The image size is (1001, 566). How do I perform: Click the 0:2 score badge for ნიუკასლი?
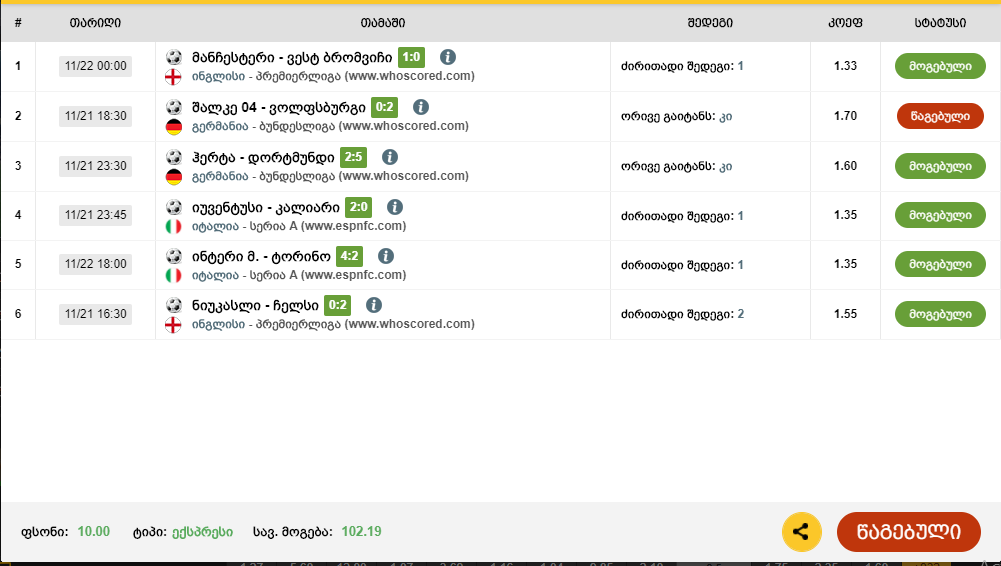pos(337,305)
